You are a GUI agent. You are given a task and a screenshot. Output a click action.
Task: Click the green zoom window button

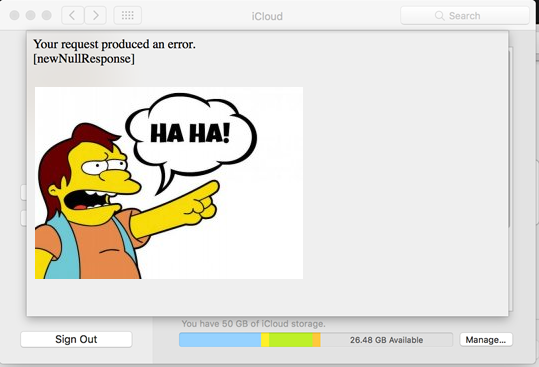(46, 15)
